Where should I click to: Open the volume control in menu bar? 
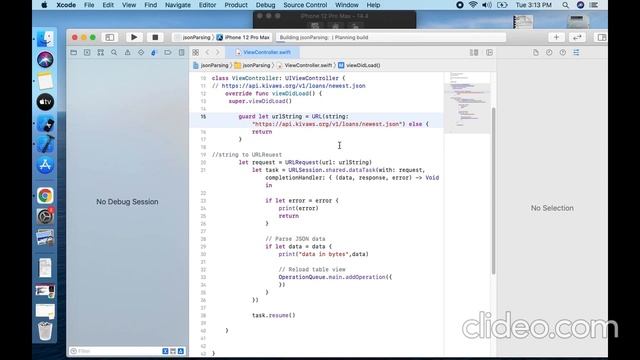point(487,5)
